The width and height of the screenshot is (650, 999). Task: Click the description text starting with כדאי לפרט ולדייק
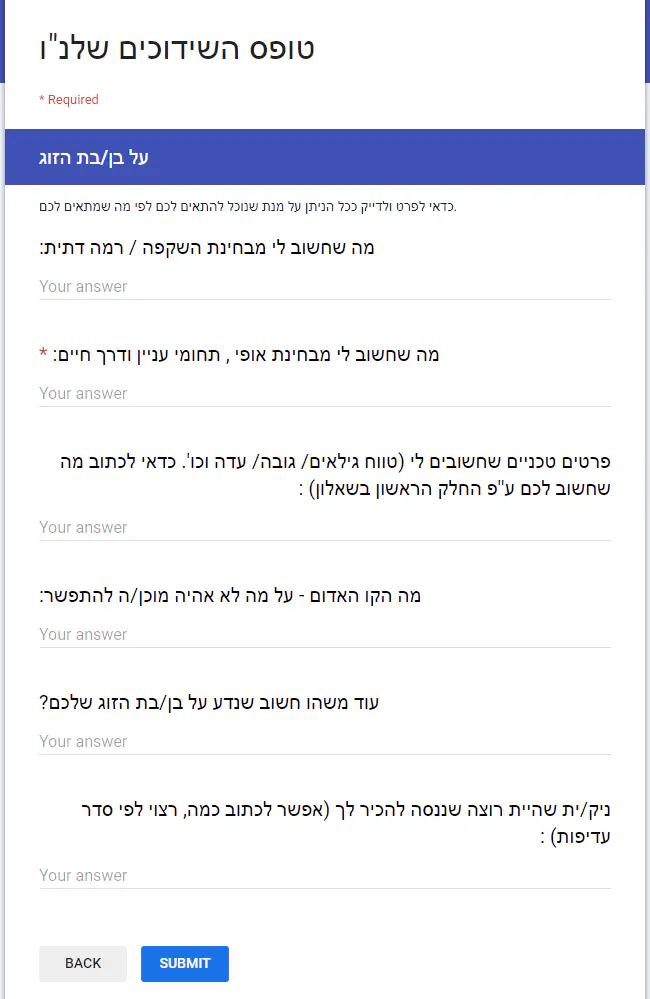coord(244,207)
